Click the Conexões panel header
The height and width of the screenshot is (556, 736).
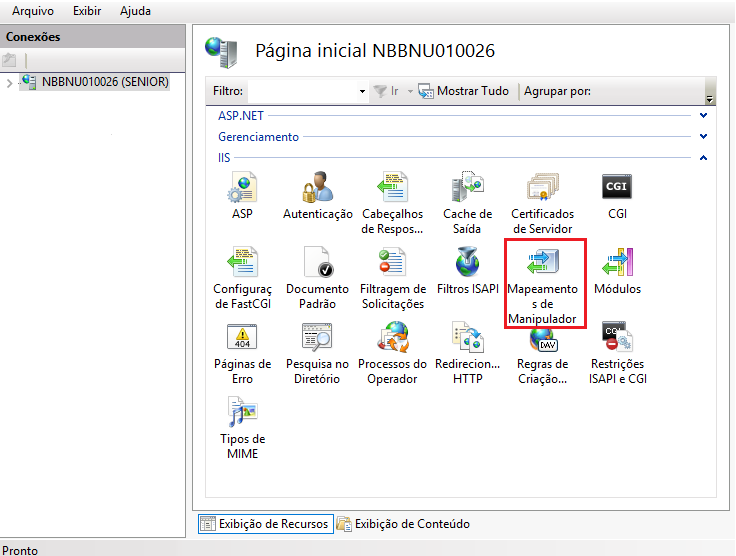[x=92, y=37]
